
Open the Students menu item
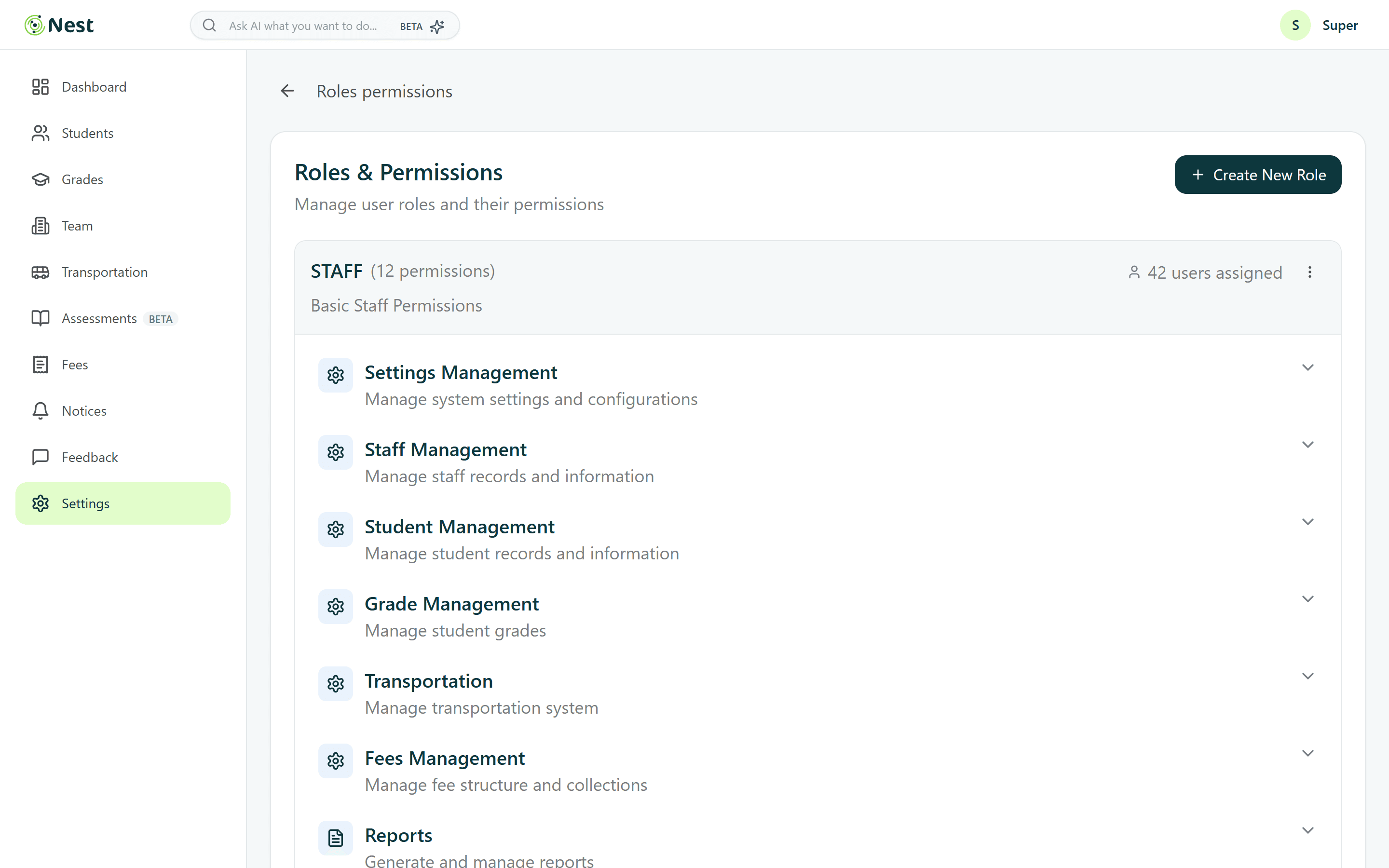coord(123,133)
